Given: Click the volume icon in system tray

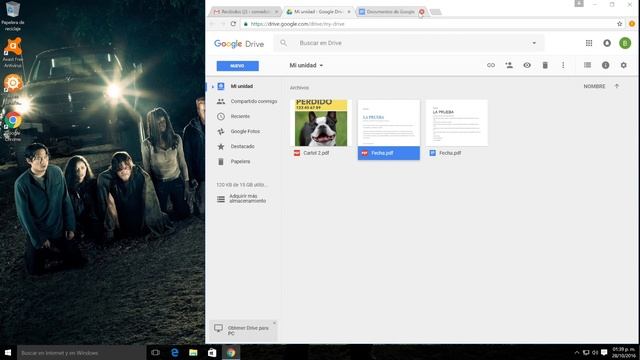Looking at the screenshot, I should [x=595, y=352].
